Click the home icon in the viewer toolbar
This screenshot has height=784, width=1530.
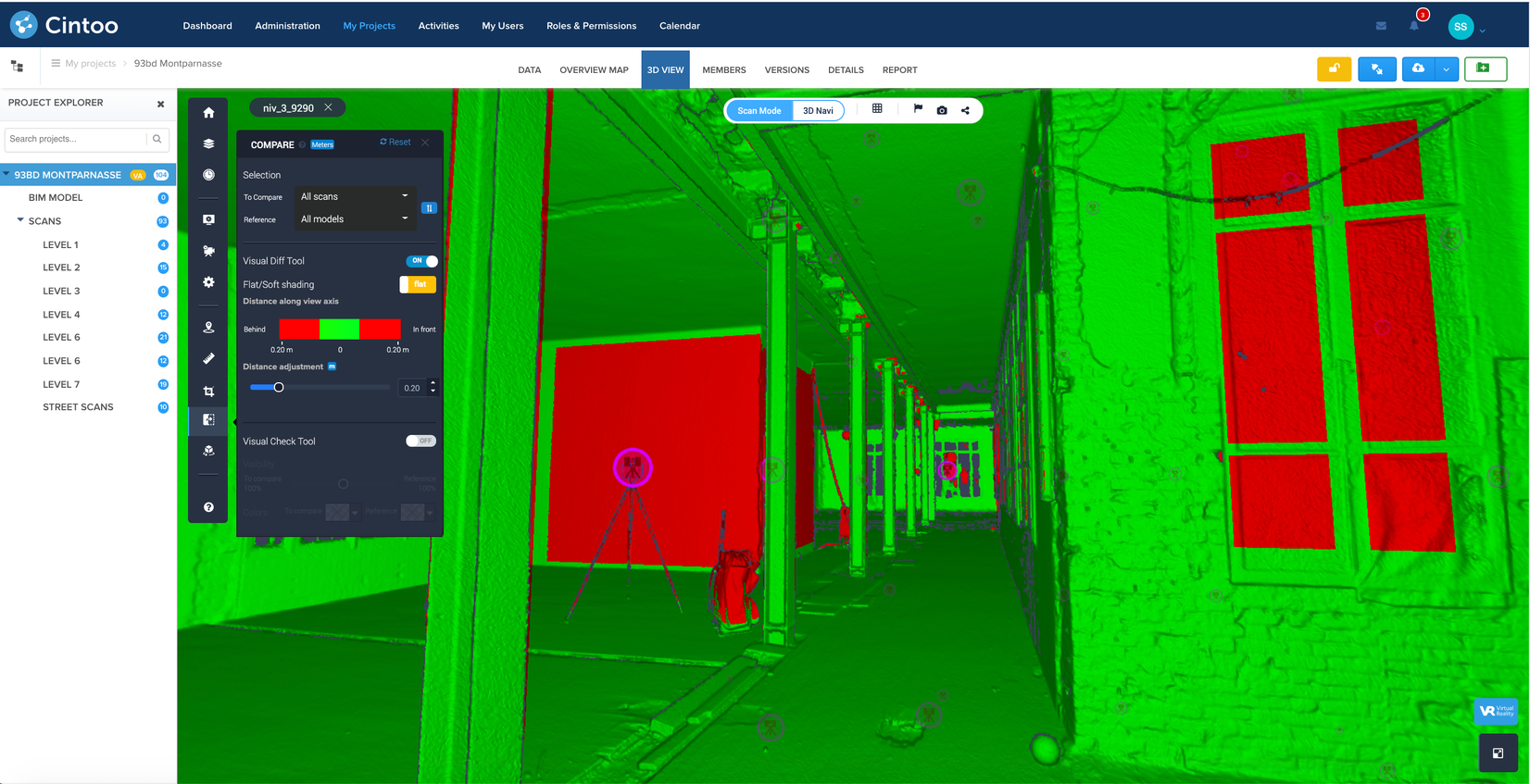pyautogui.click(x=208, y=113)
